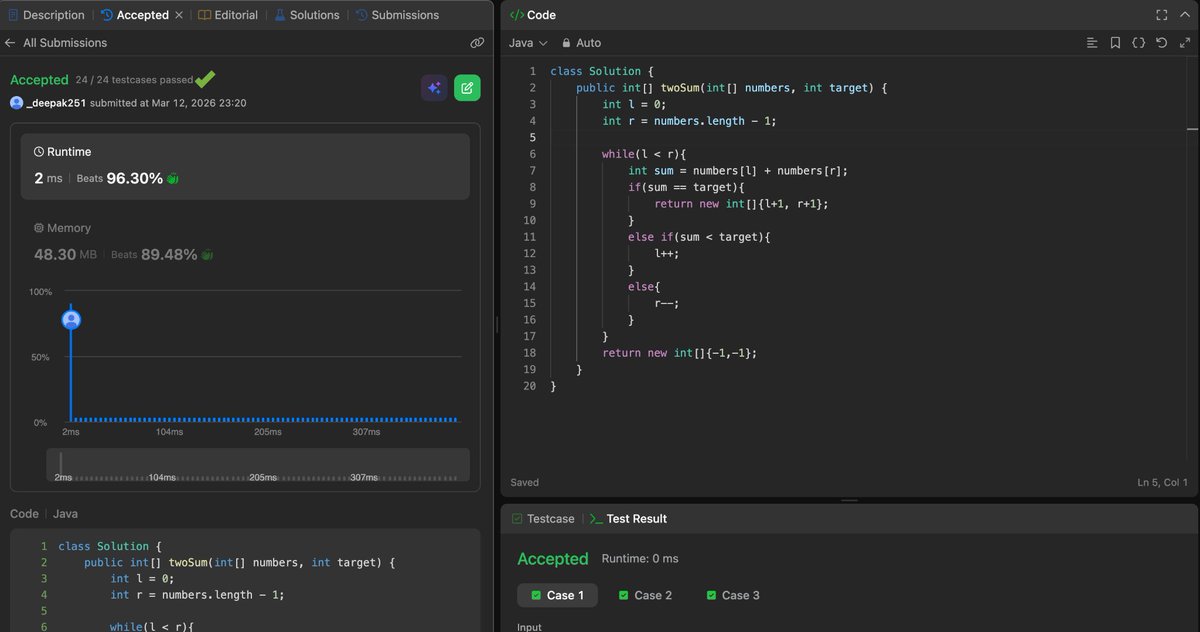Screen dimensions: 1200x632
Task: Enter full screen mode from Code header
Action: point(1161,15)
